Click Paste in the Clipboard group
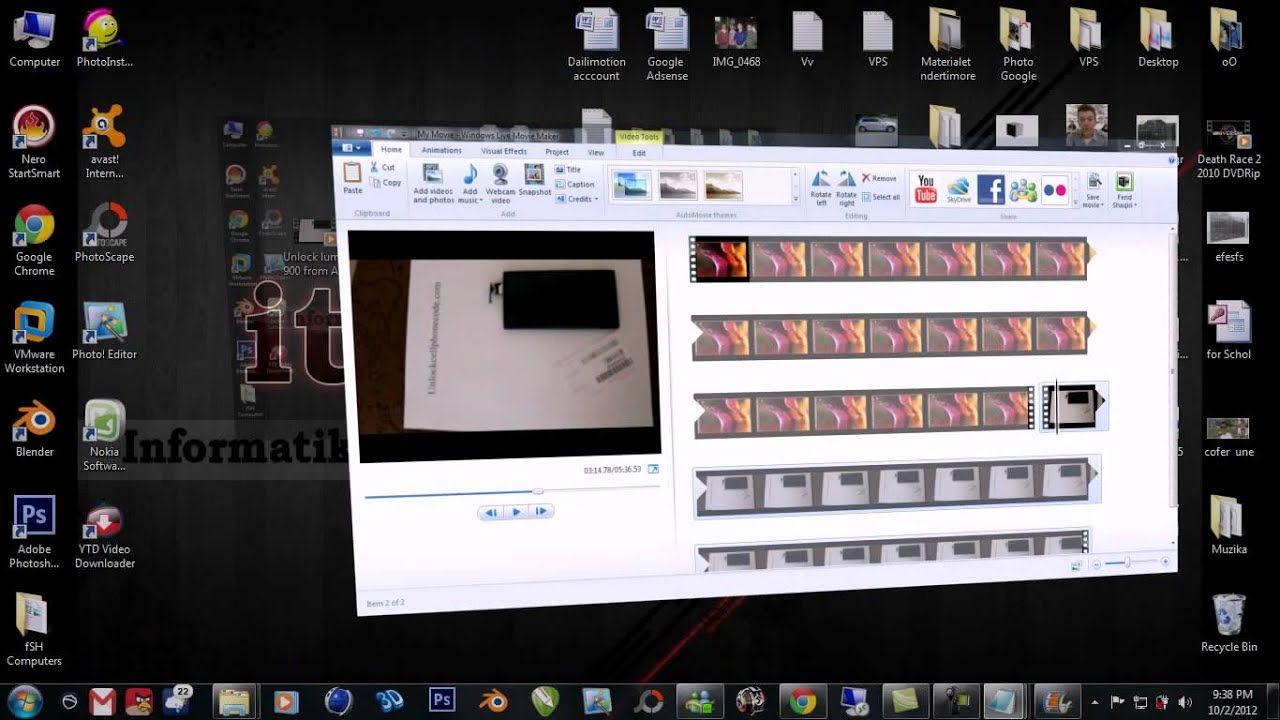This screenshot has height=720, width=1280. click(x=352, y=178)
